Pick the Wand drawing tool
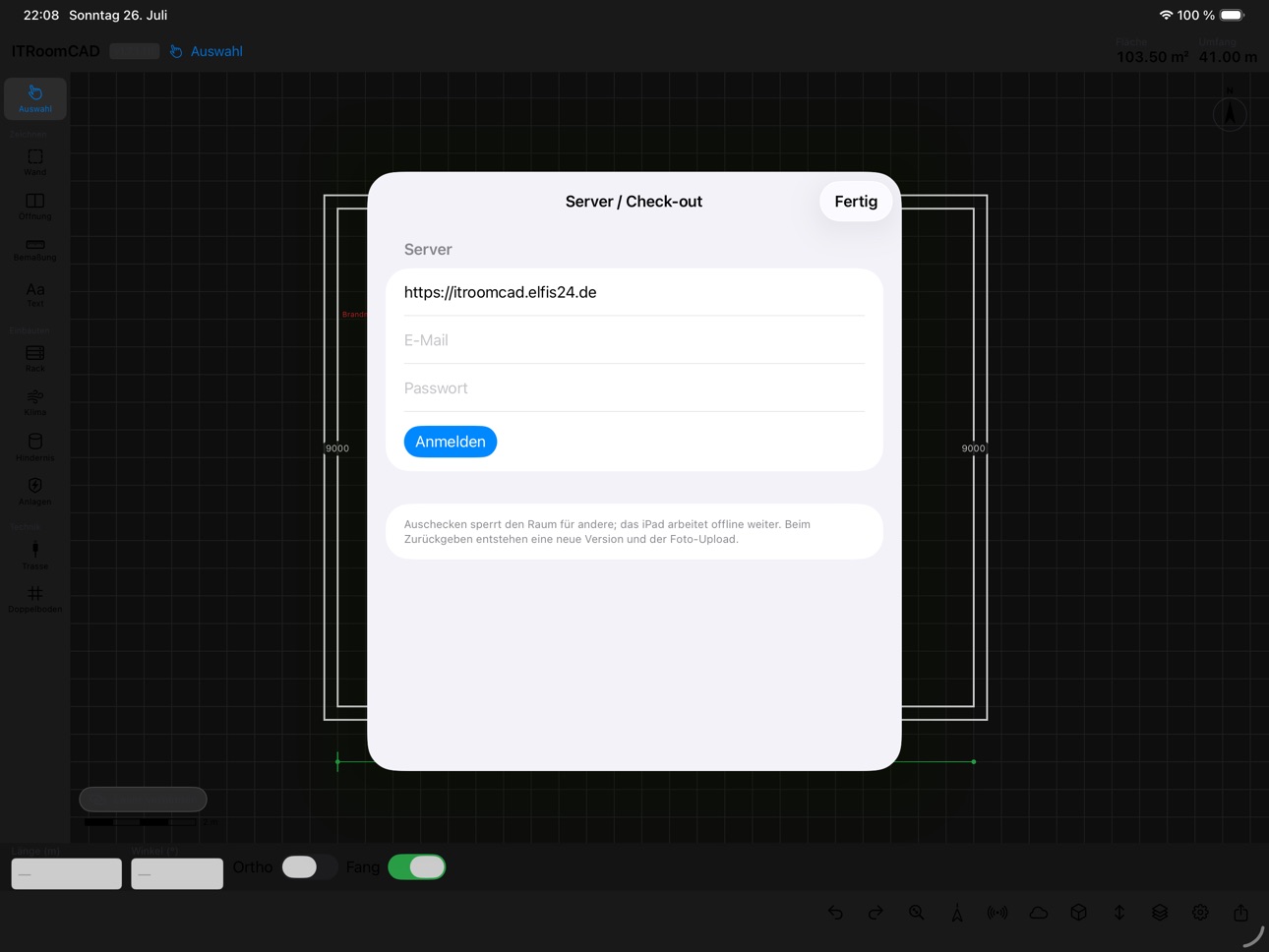 (35, 161)
